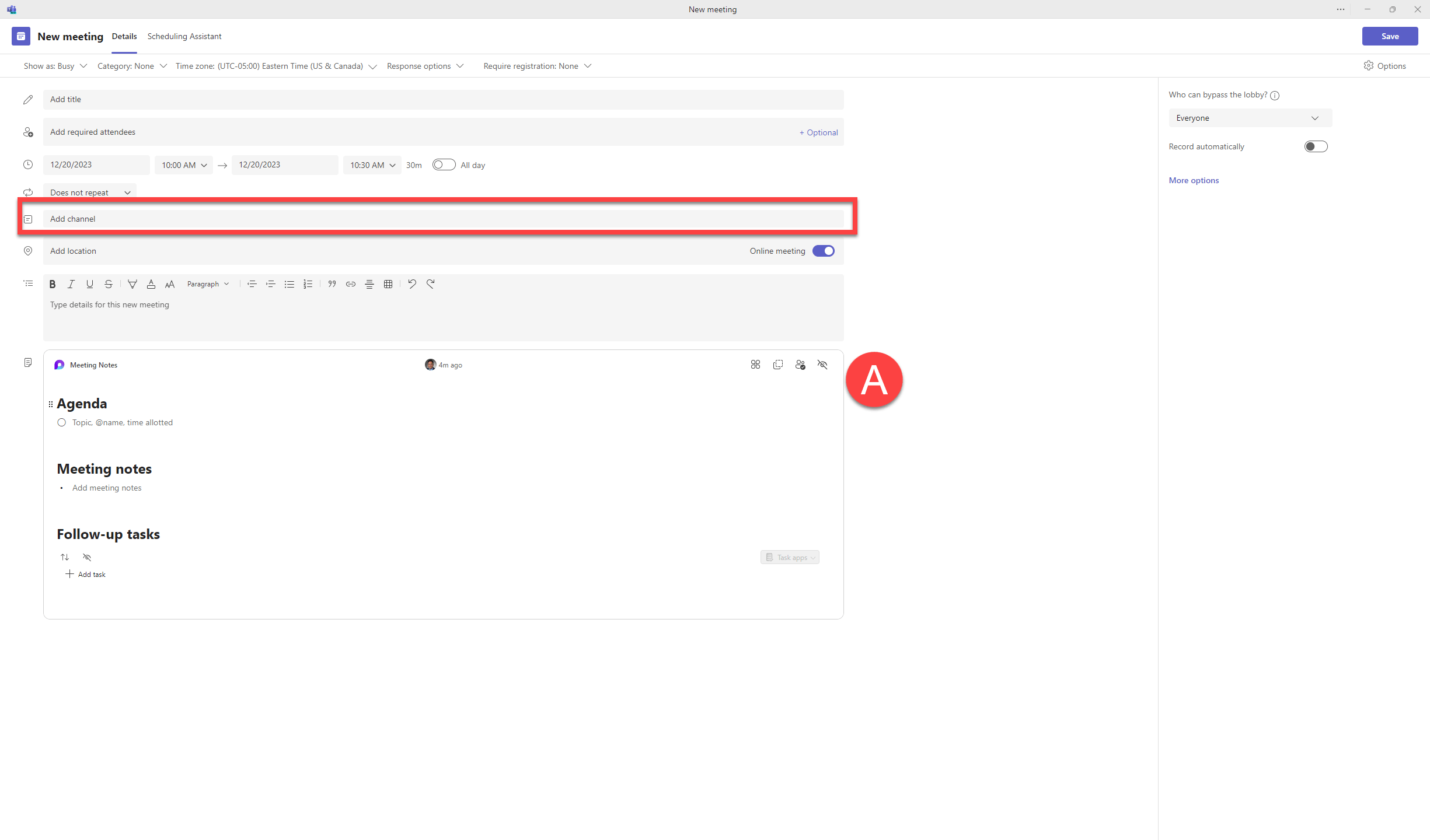
Task: Insert a hyperlink via link icon
Action: click(351, 284)
